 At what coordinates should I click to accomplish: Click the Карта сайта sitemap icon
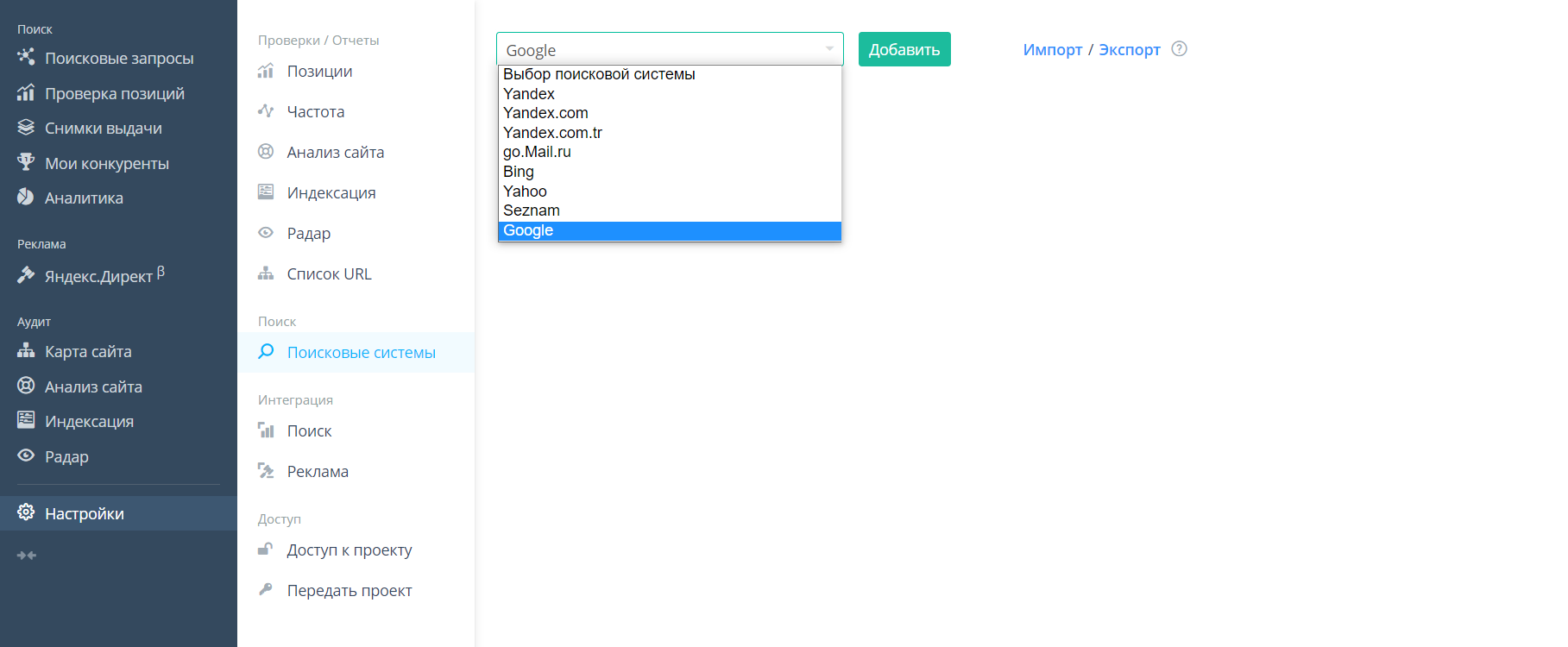tap(26, 351)
